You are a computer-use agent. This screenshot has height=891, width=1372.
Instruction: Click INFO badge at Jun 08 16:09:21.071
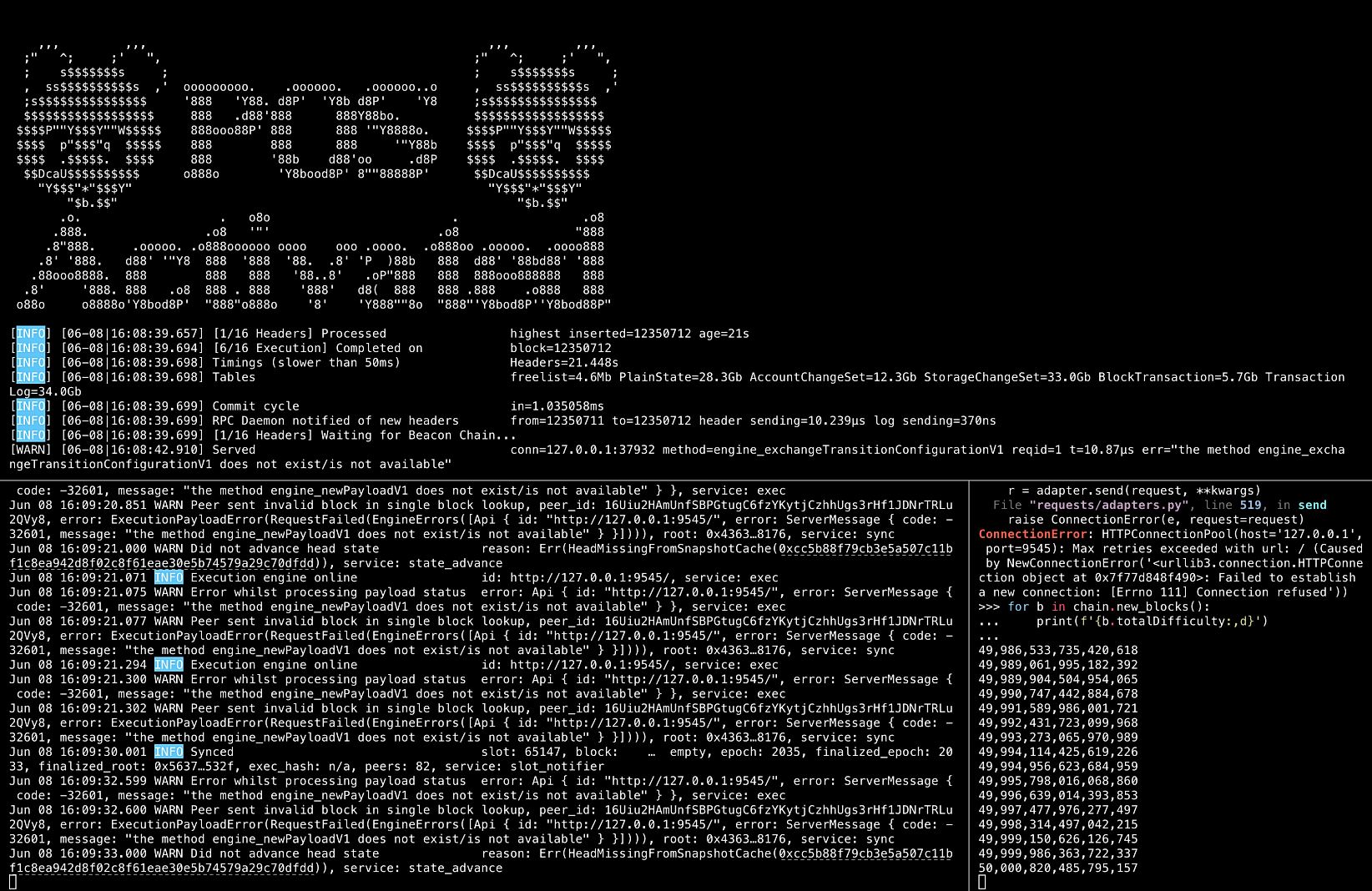169,577
